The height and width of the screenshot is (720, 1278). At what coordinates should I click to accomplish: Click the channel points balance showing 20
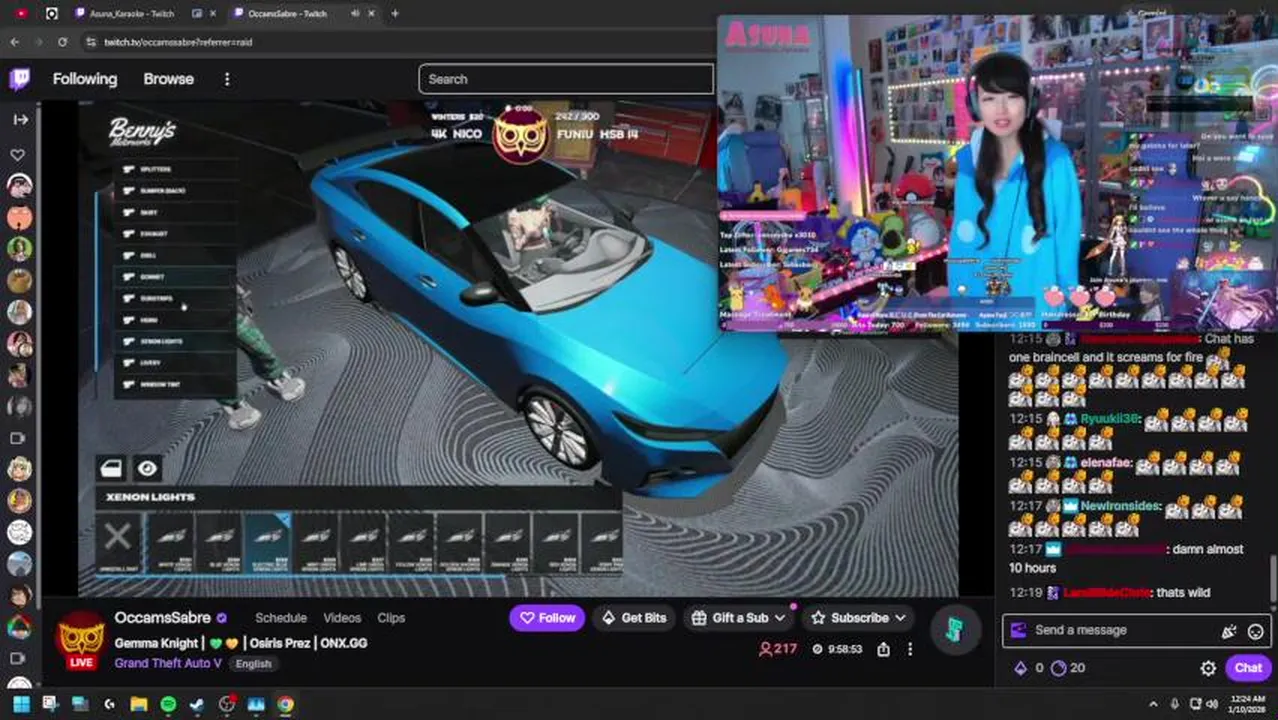pyautogui.click(x=1068, y=668)
